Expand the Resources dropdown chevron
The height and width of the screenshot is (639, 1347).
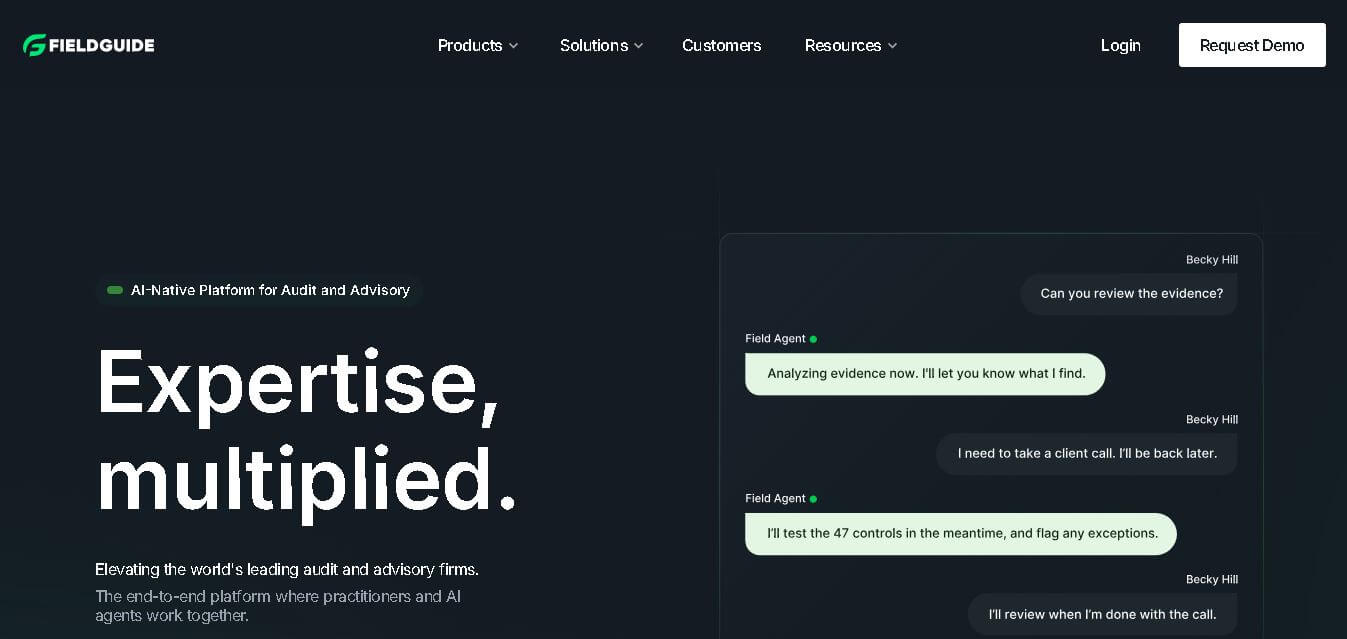pos(892,46)
